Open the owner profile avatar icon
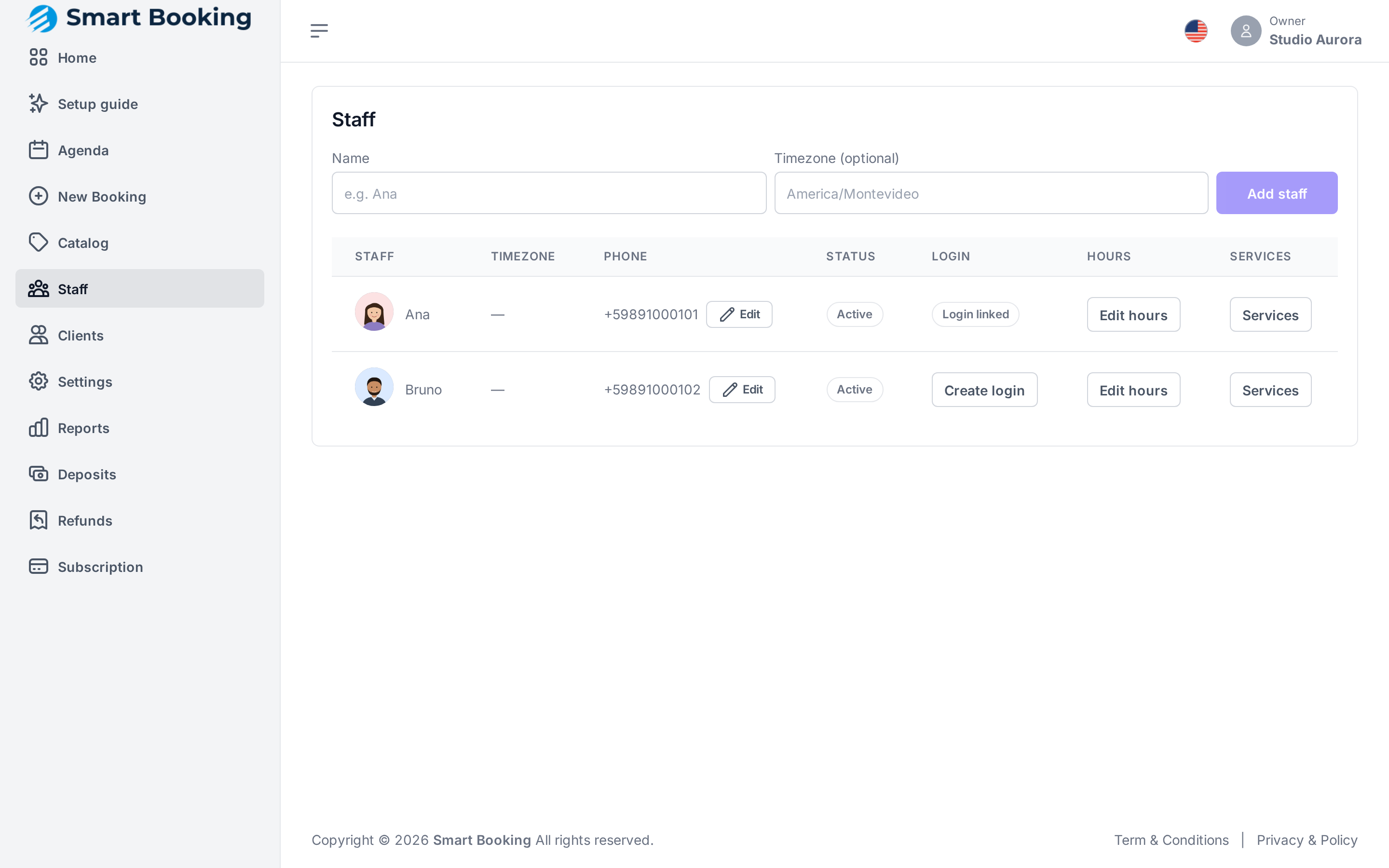This screenshot has width=1389, height=868. point(1245,31)
